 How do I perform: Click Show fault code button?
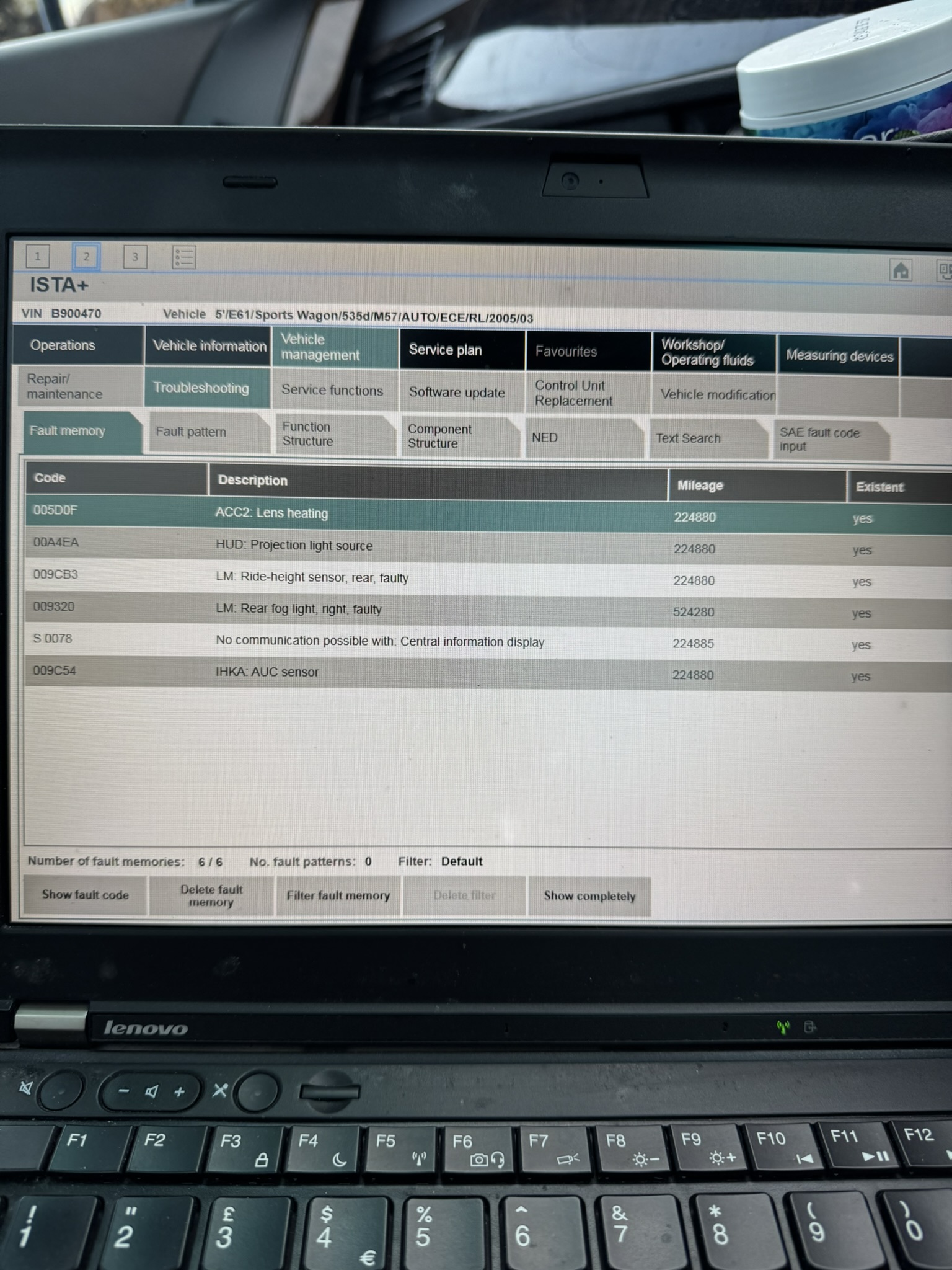click(x=86, y=895)
